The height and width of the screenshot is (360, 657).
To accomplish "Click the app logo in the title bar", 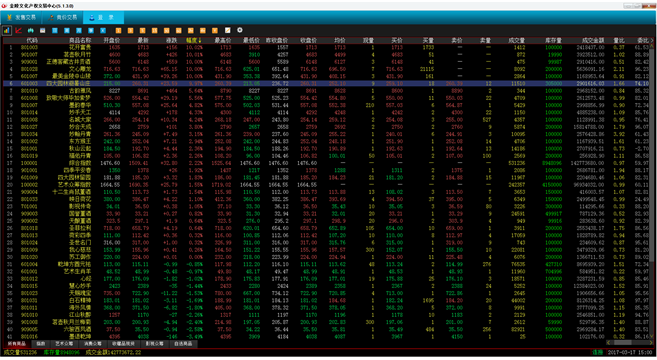I will [x=5, y=6].
